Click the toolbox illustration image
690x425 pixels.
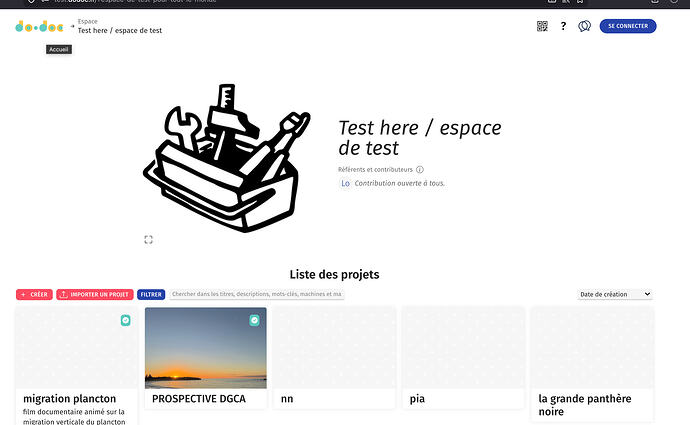(x=227, y=158)
